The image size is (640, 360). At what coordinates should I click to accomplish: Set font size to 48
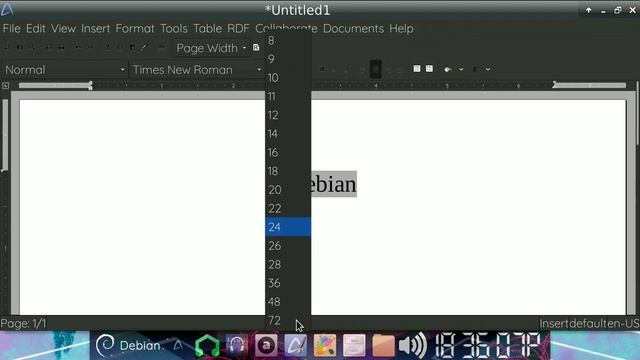(288, 302)
